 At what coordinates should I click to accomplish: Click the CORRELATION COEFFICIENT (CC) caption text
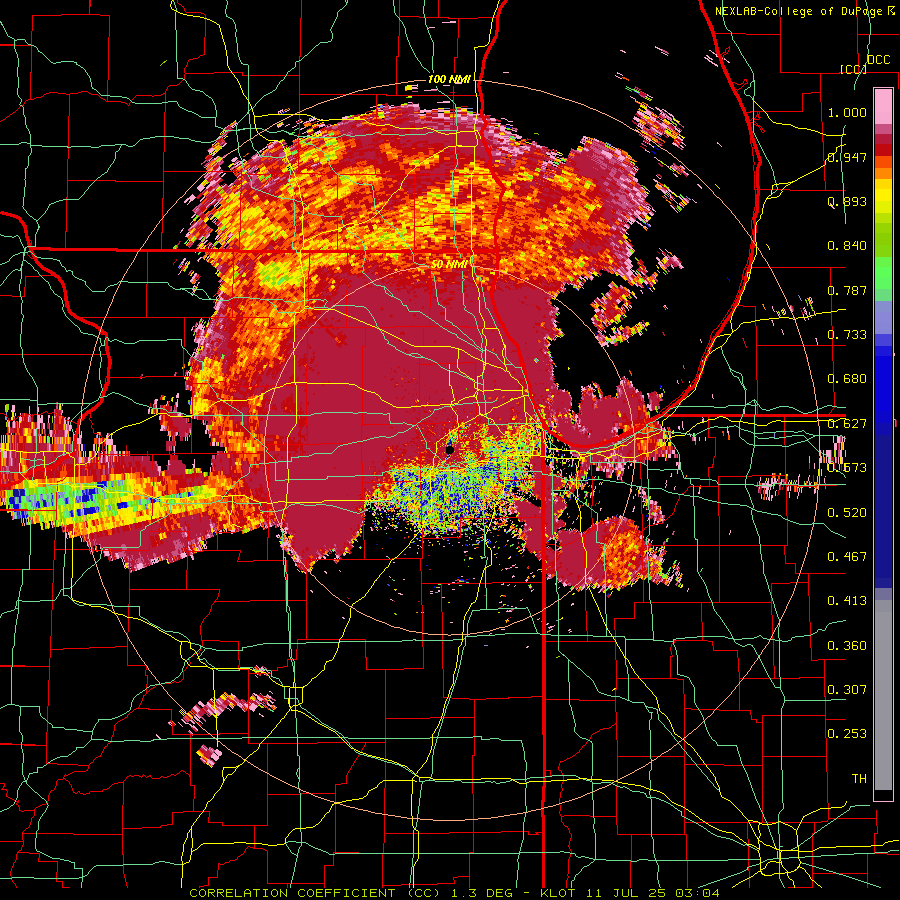(315, 893)
